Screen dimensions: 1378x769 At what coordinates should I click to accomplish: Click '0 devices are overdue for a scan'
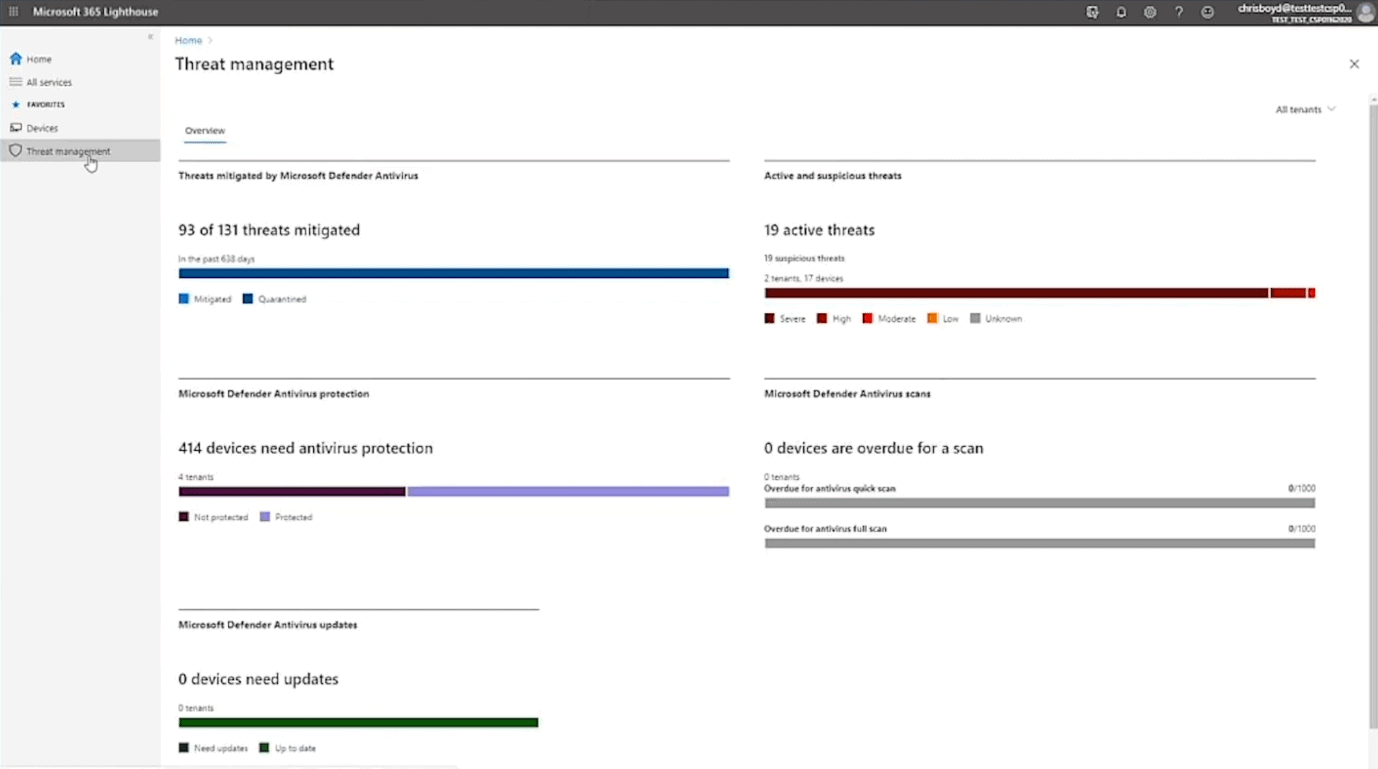(x=874, y=448)
